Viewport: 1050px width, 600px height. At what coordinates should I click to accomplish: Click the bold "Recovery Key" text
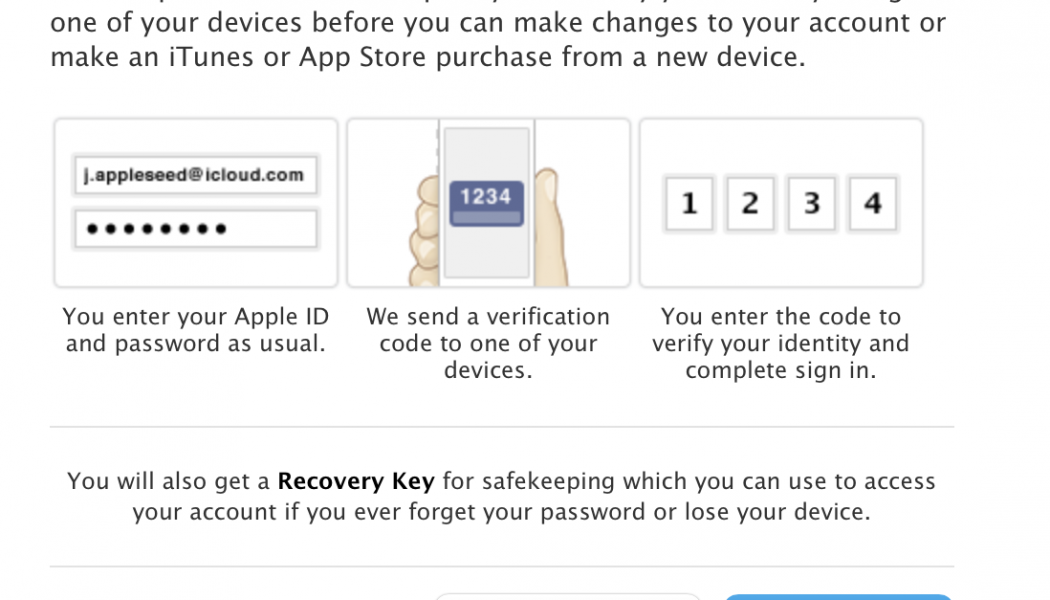tap(355, 481)
